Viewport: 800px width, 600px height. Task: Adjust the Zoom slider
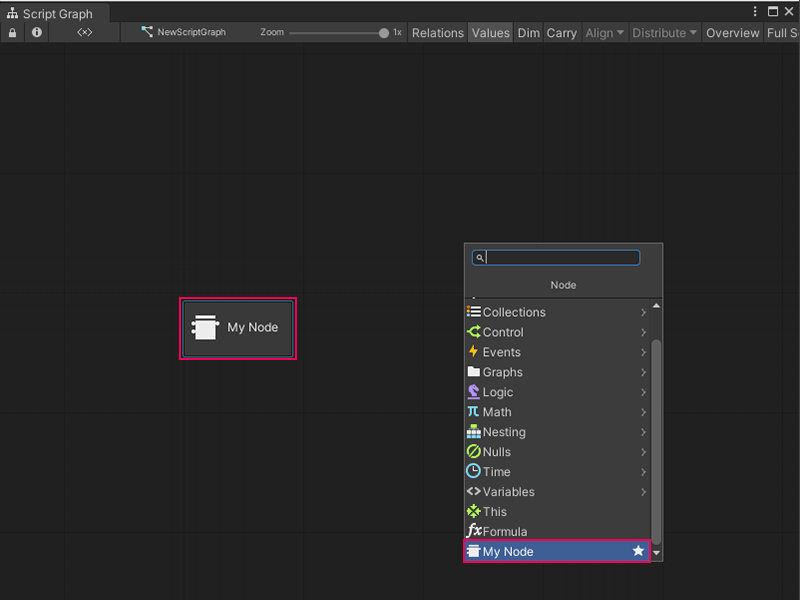pos(340,32)
